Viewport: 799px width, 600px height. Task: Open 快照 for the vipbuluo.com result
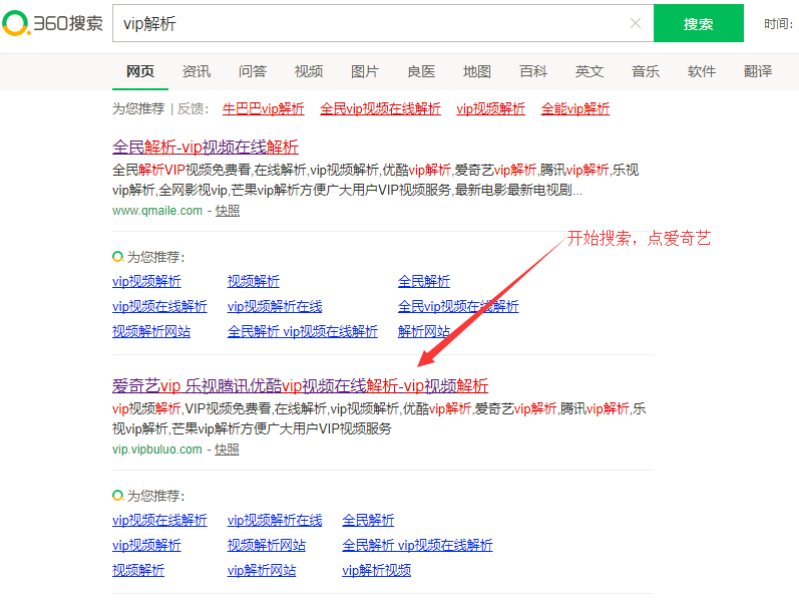point(227,449)
